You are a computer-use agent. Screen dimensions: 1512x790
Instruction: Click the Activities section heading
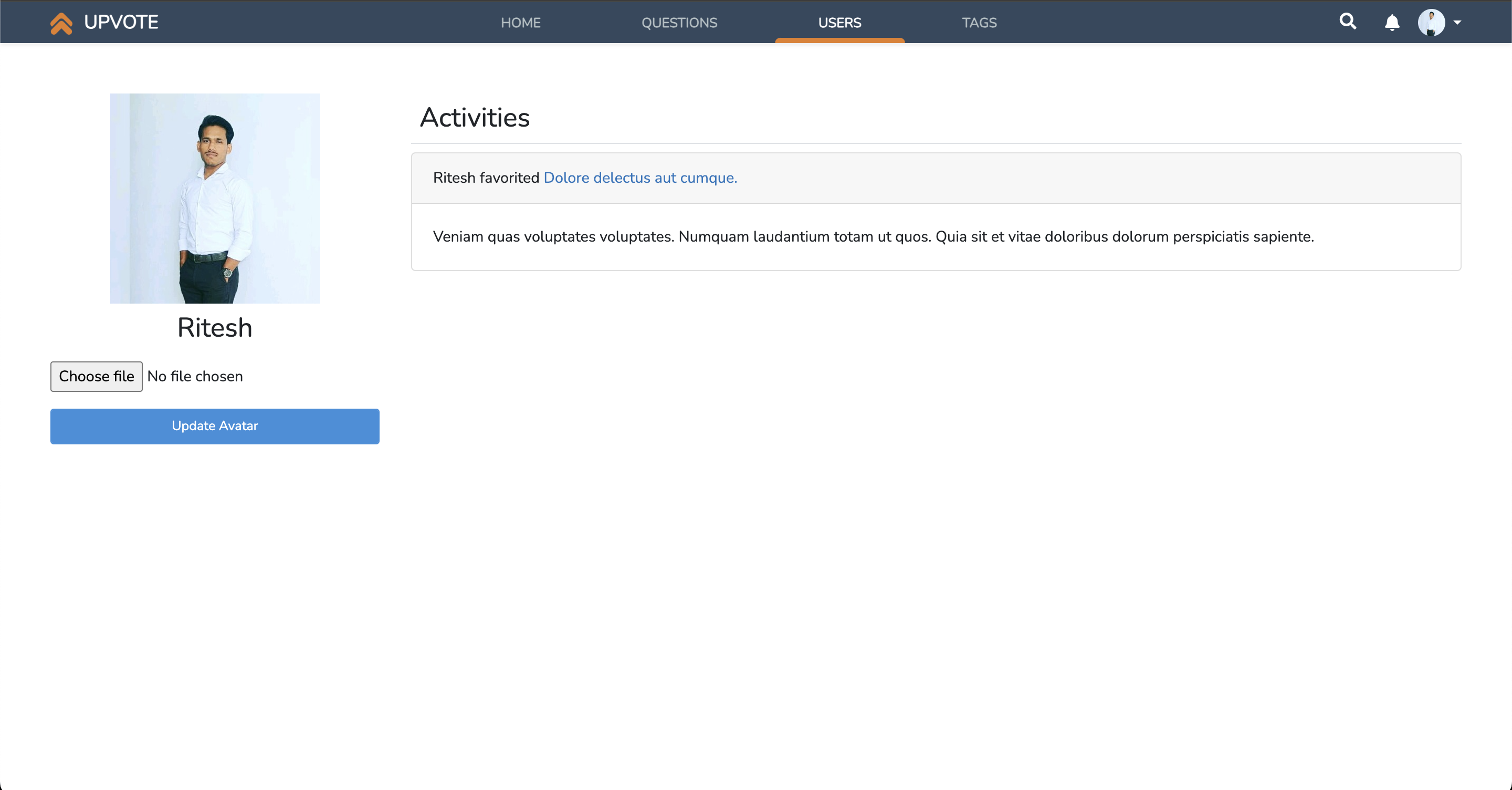click(x=474, y=118)
